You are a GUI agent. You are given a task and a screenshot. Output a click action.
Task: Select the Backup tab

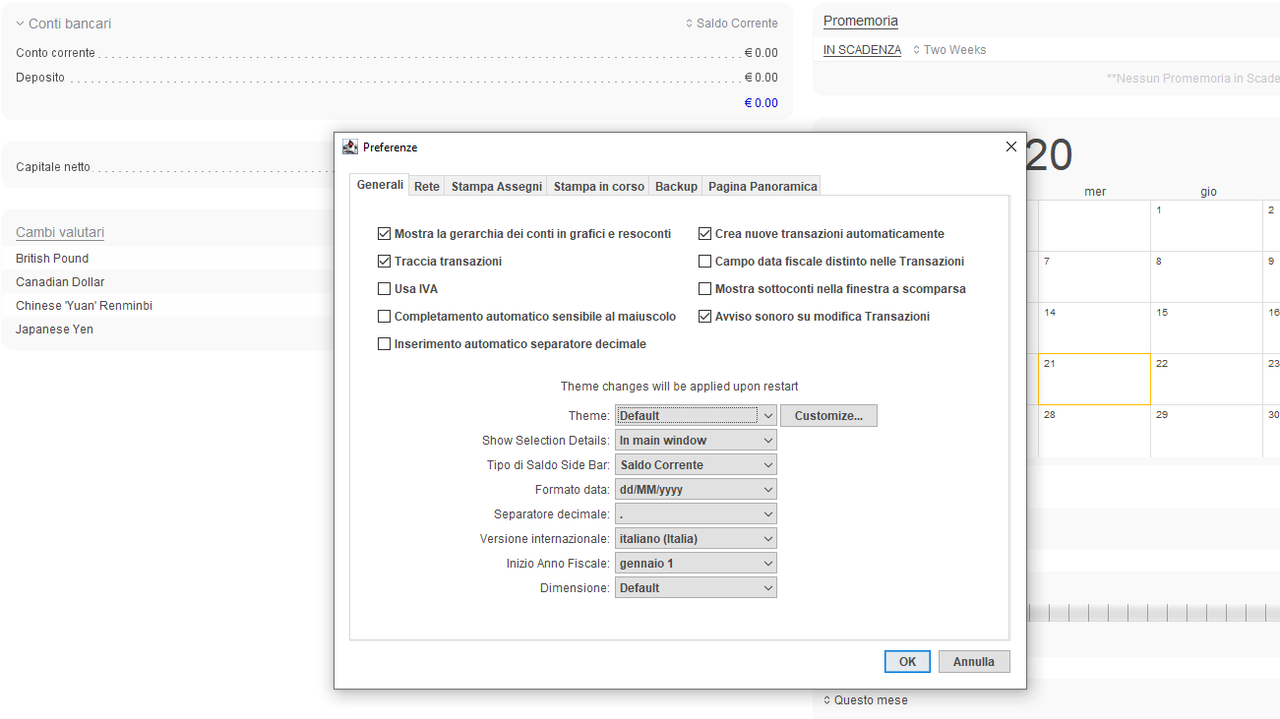click(x=676, y=186)
